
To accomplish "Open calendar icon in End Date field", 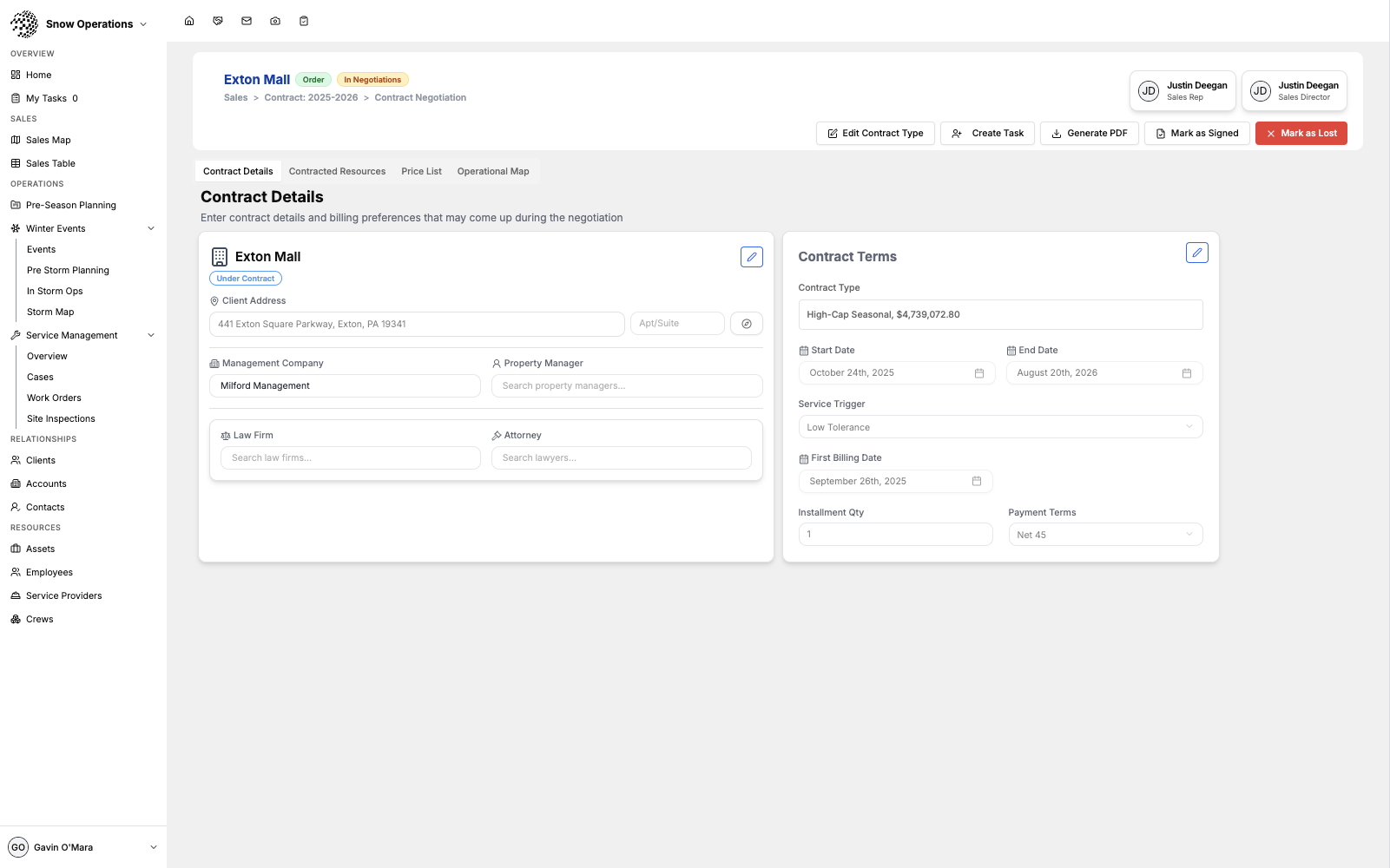I will click(x=1186, y=373).
